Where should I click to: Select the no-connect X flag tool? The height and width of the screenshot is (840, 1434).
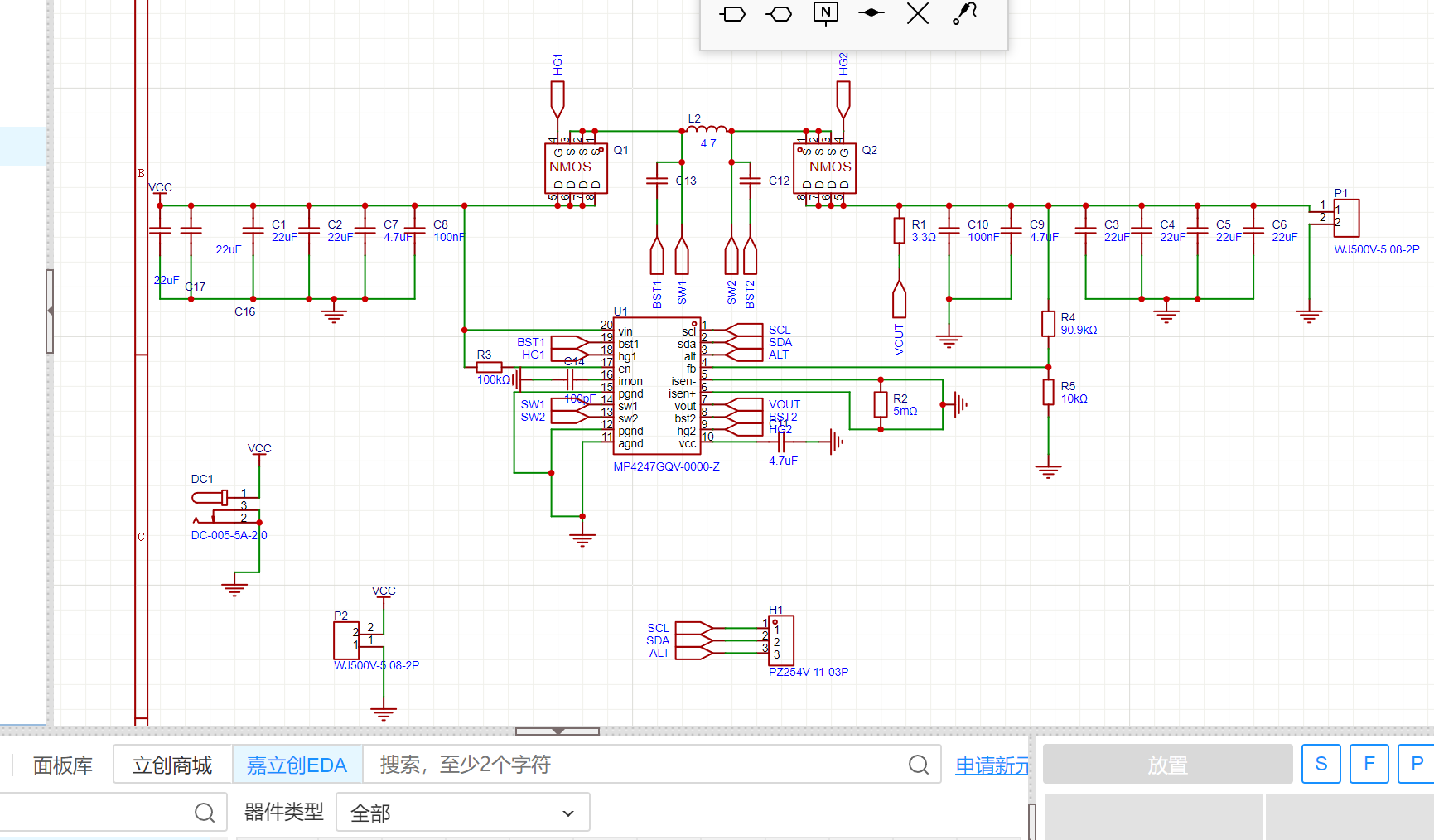tap(918, 13)
